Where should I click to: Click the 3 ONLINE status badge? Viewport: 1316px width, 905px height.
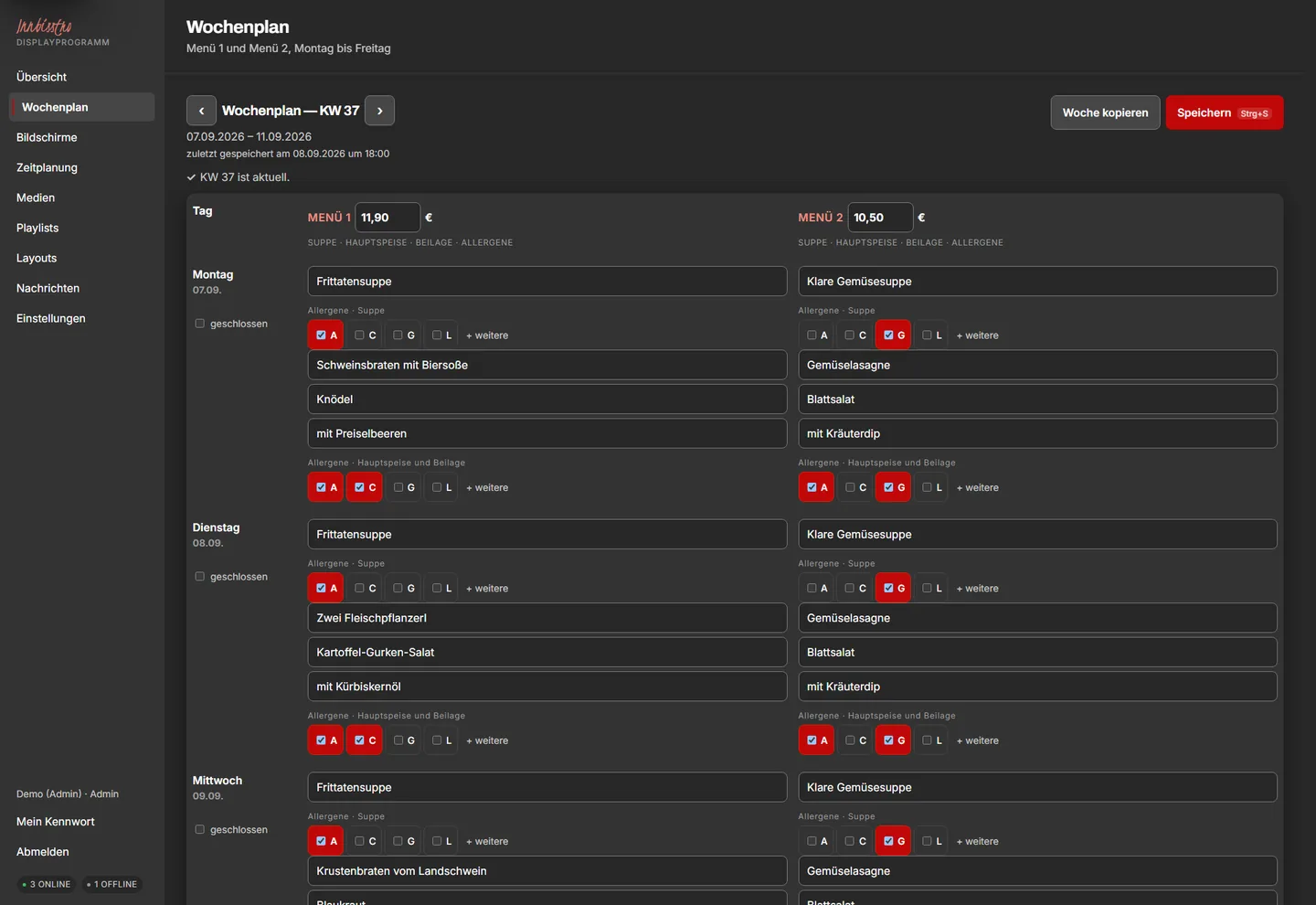(47, 885)
